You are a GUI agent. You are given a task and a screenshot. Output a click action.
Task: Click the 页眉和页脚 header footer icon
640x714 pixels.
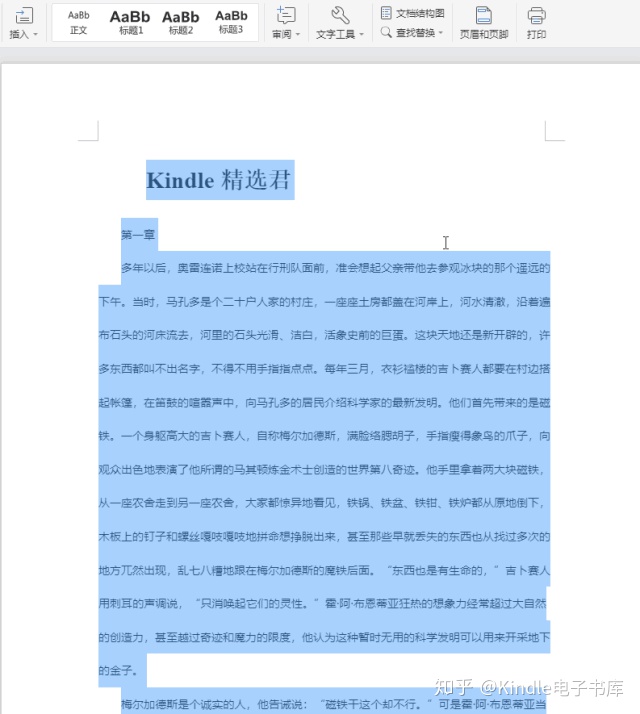click(483, 15)
